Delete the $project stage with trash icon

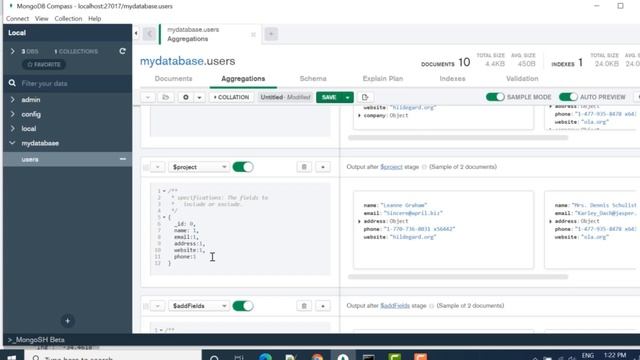point(304,167)
